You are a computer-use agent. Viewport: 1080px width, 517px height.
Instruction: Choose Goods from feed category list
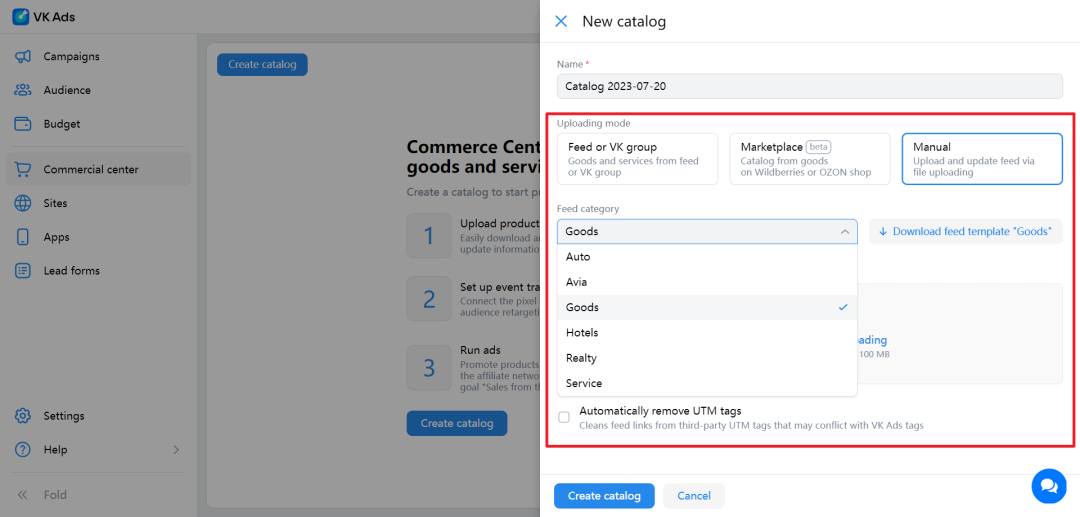(x=707, y=307)
